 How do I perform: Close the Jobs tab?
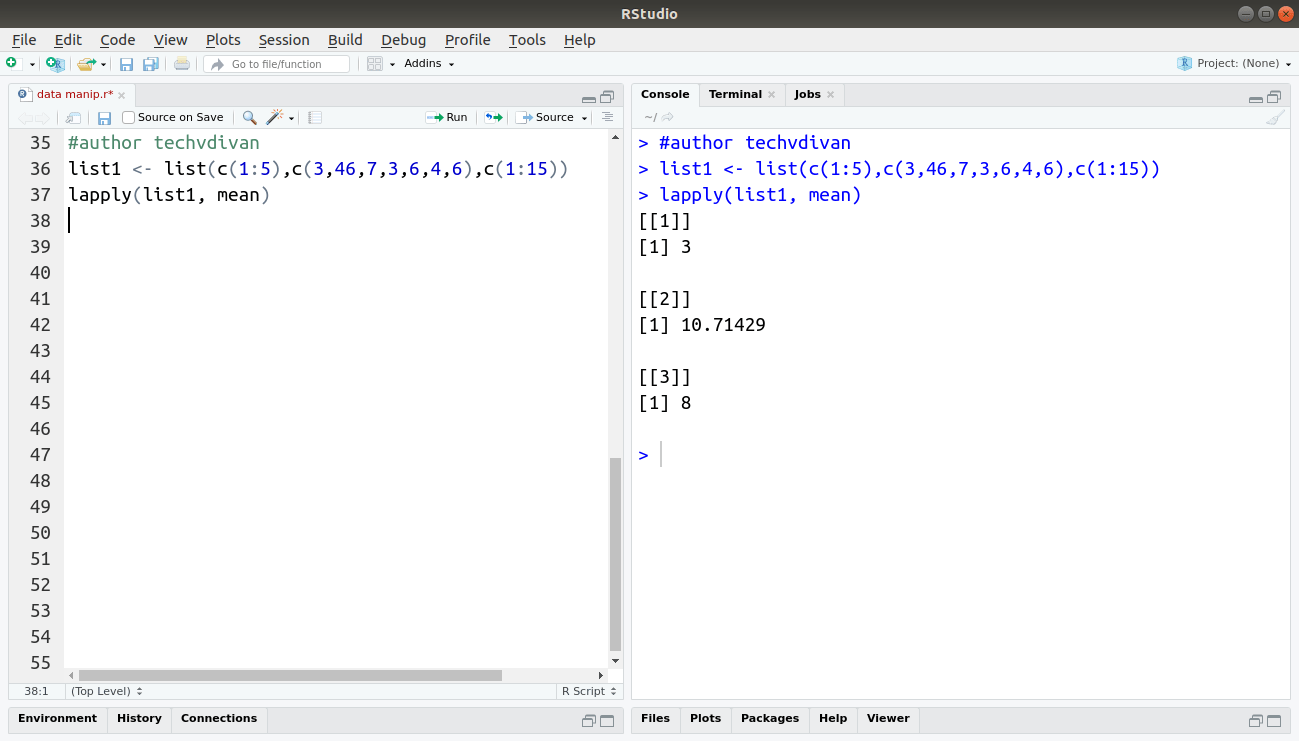click(830, 95)
